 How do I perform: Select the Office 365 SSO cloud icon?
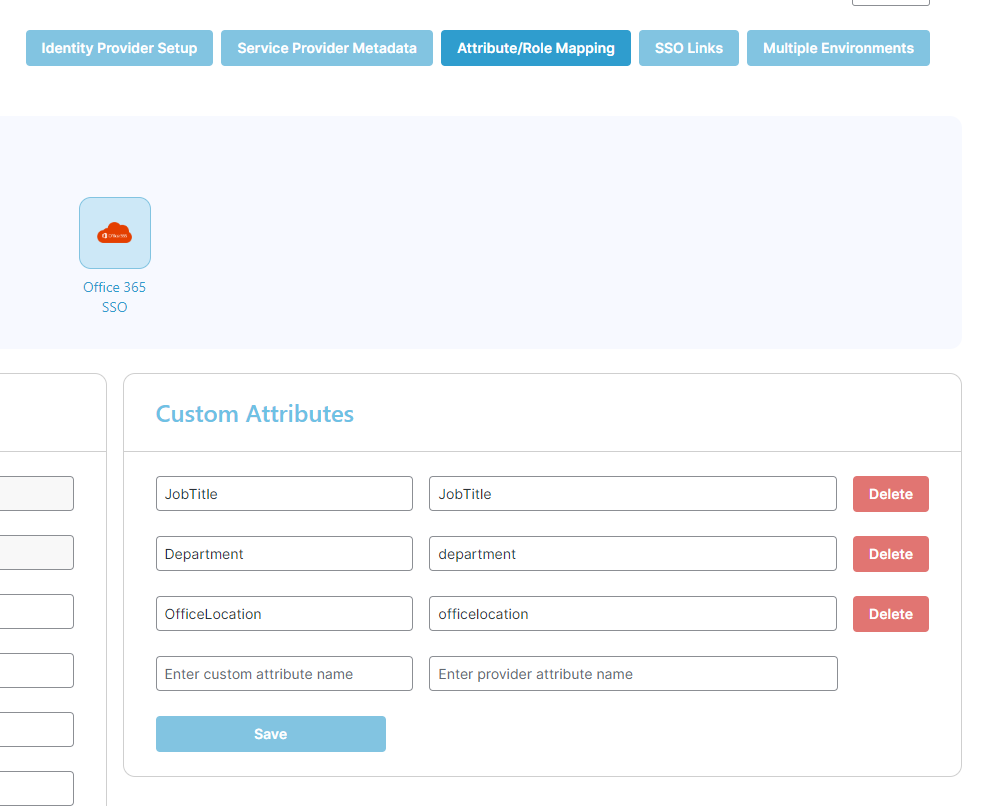pos(114,233)
